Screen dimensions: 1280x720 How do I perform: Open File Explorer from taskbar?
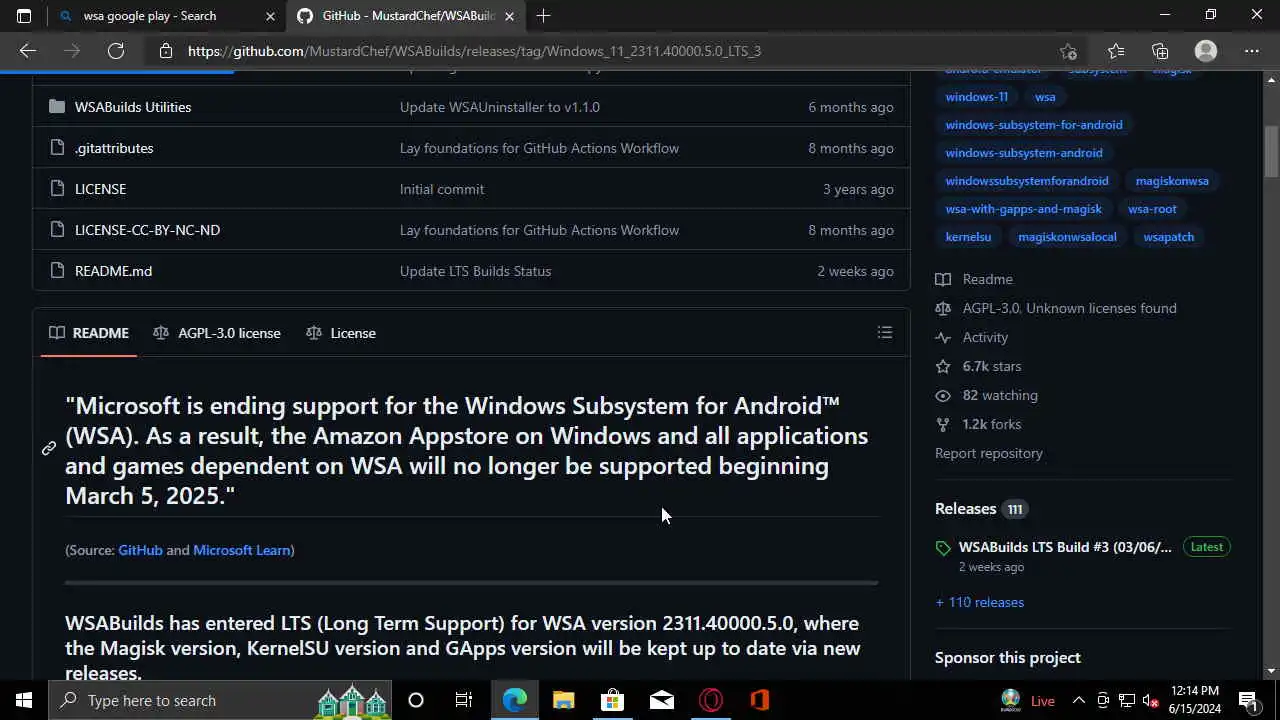[563, 700]
